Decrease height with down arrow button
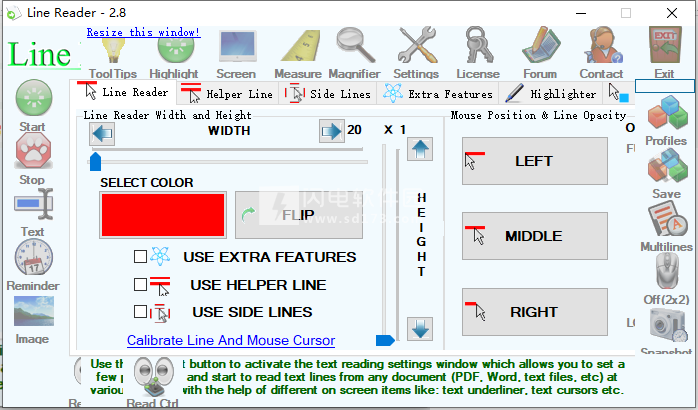 coord(420,330)
